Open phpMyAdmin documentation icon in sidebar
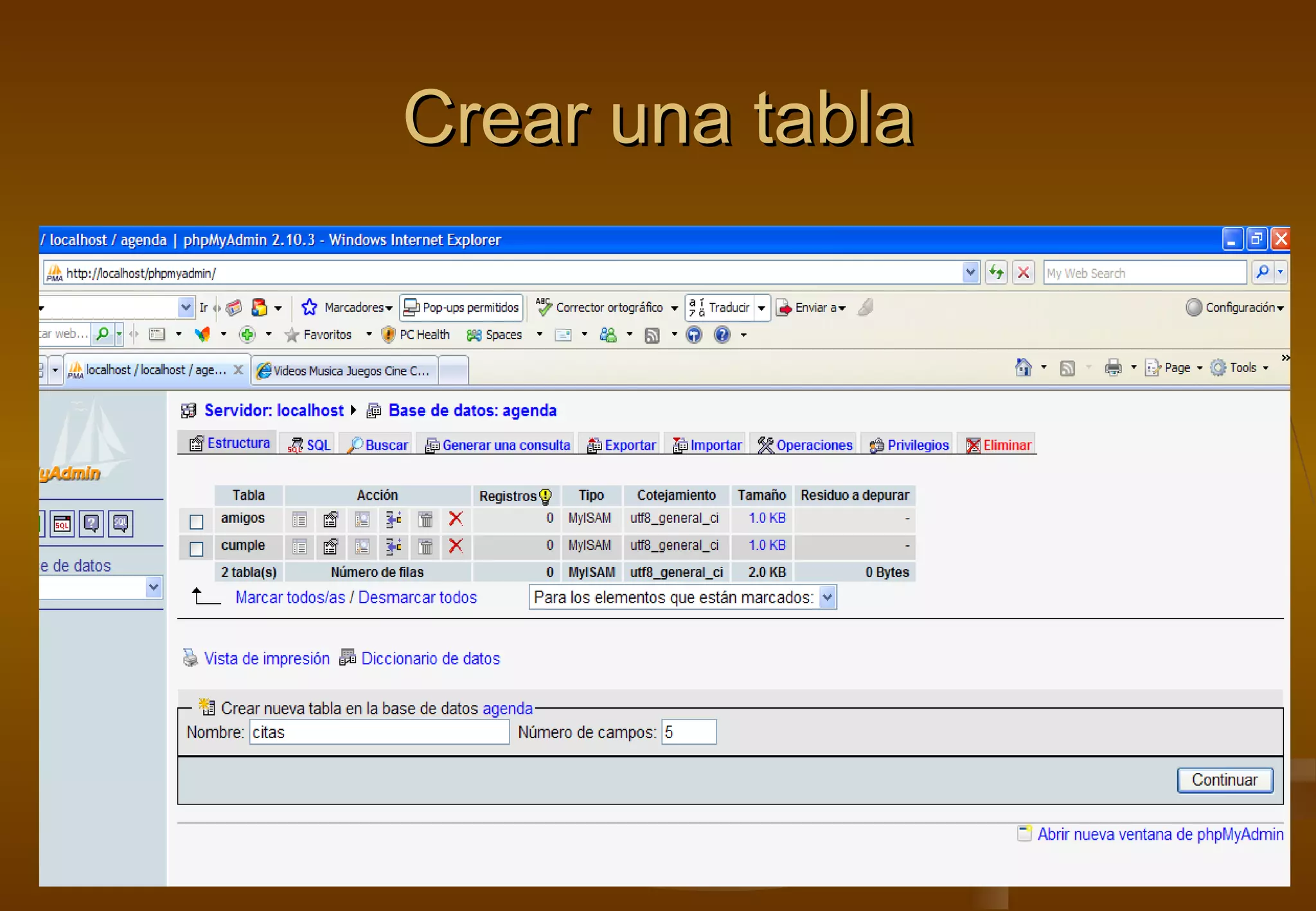Screen dimensions: 1316x911 pyautogui.click(x=91, y=524)
